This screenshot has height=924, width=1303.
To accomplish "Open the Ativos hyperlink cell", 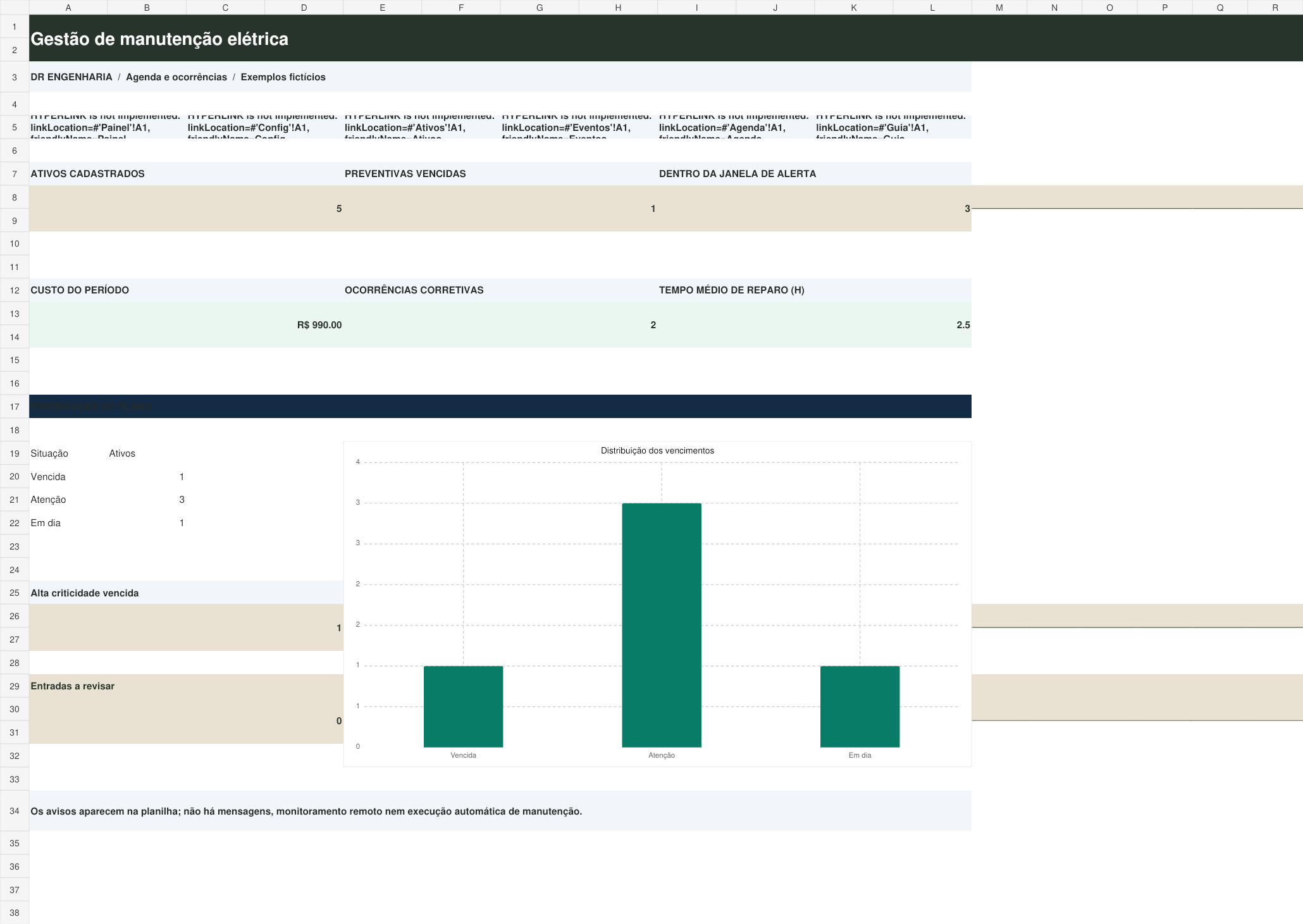I will (421, 127).
